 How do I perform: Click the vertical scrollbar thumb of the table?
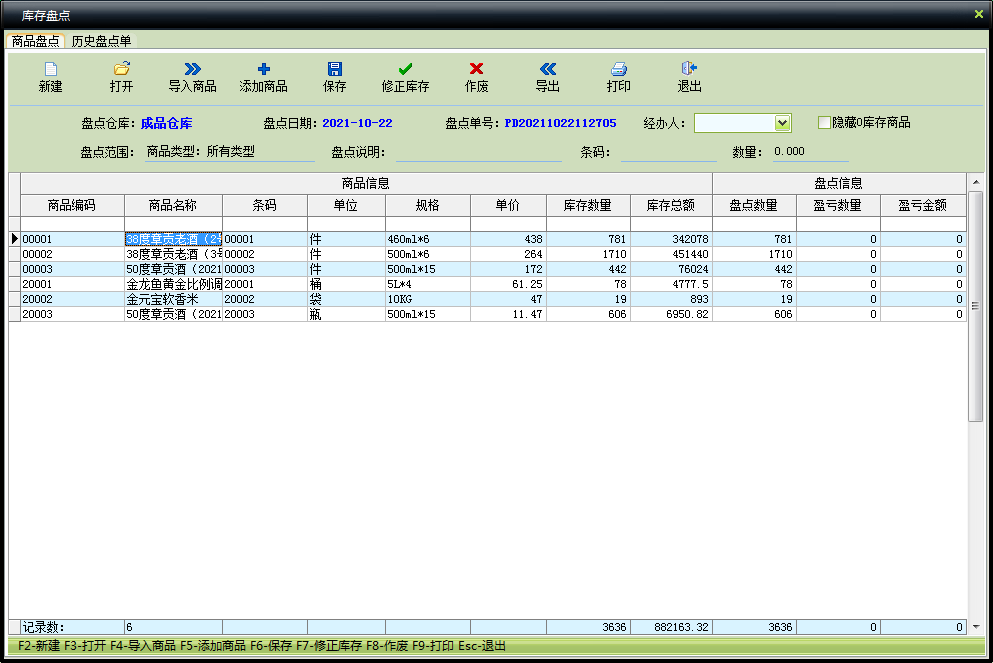[975, 306]
